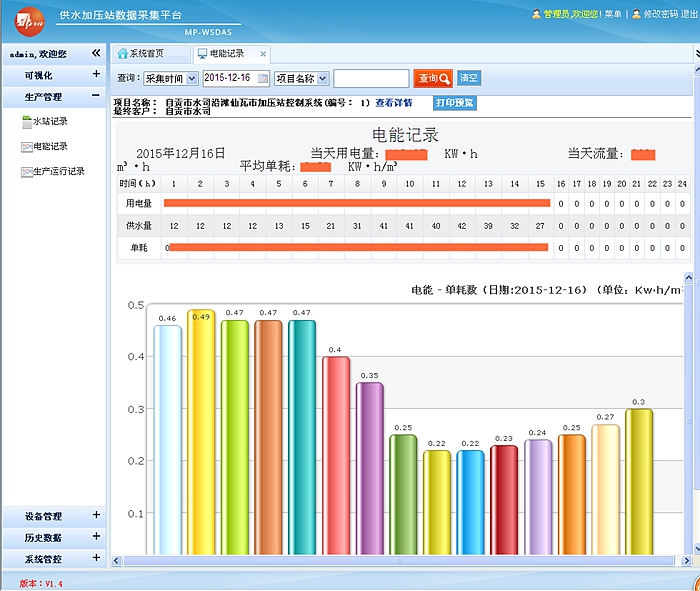Click the 打印预览 button
Image resolution: width=700 pixels, height=591 pixels.
pos(455,103)
